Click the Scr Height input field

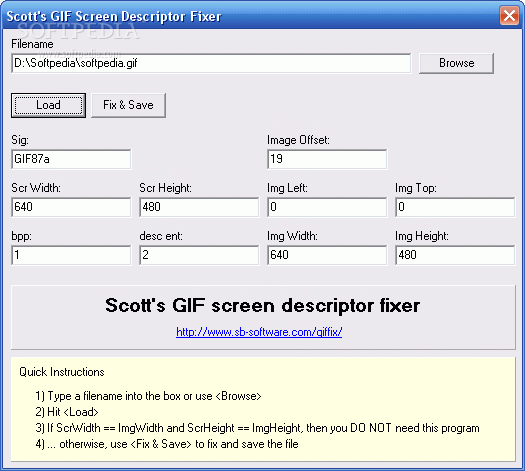(199, 207)
